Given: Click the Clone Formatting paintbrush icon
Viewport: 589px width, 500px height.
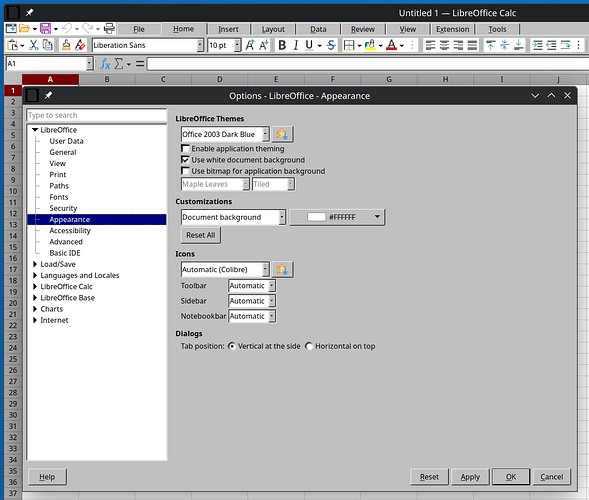Looking at the screenshot, I should (x=66, y=45).
